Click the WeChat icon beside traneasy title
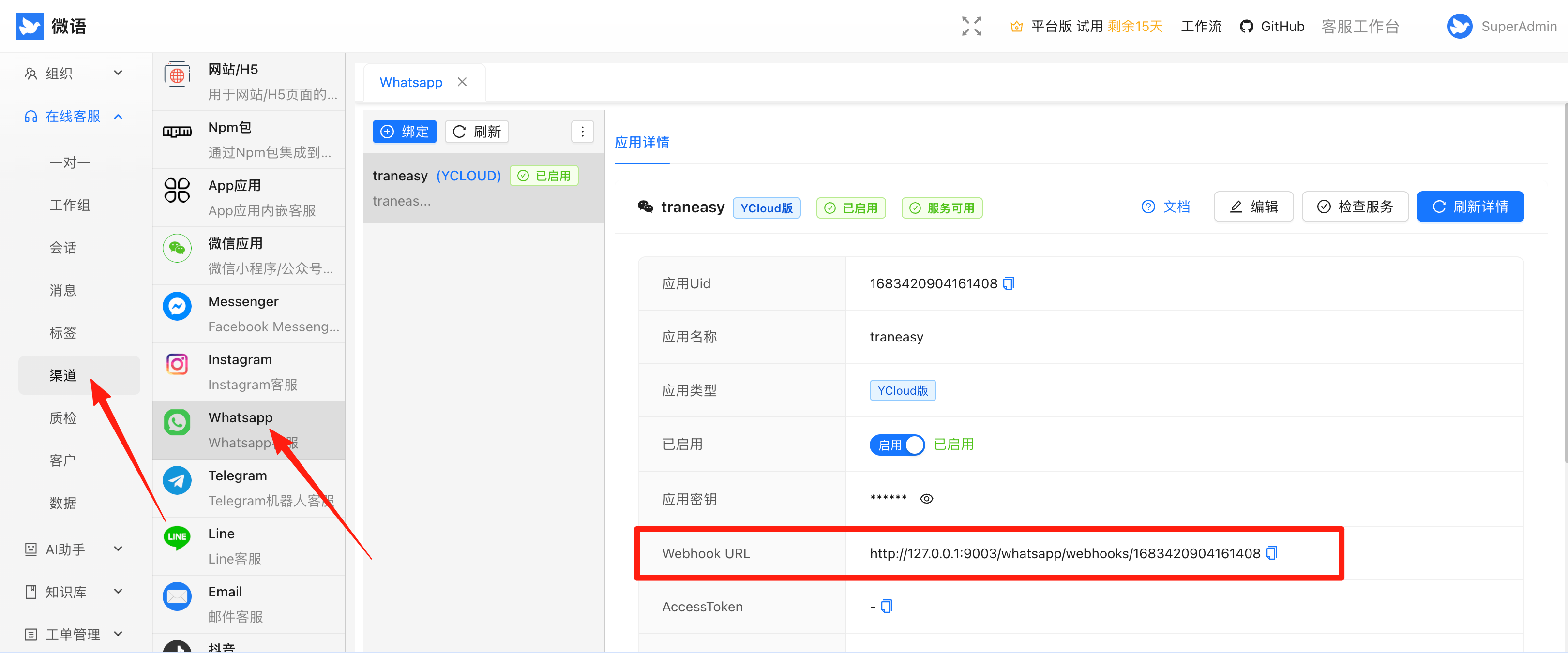 645,207
